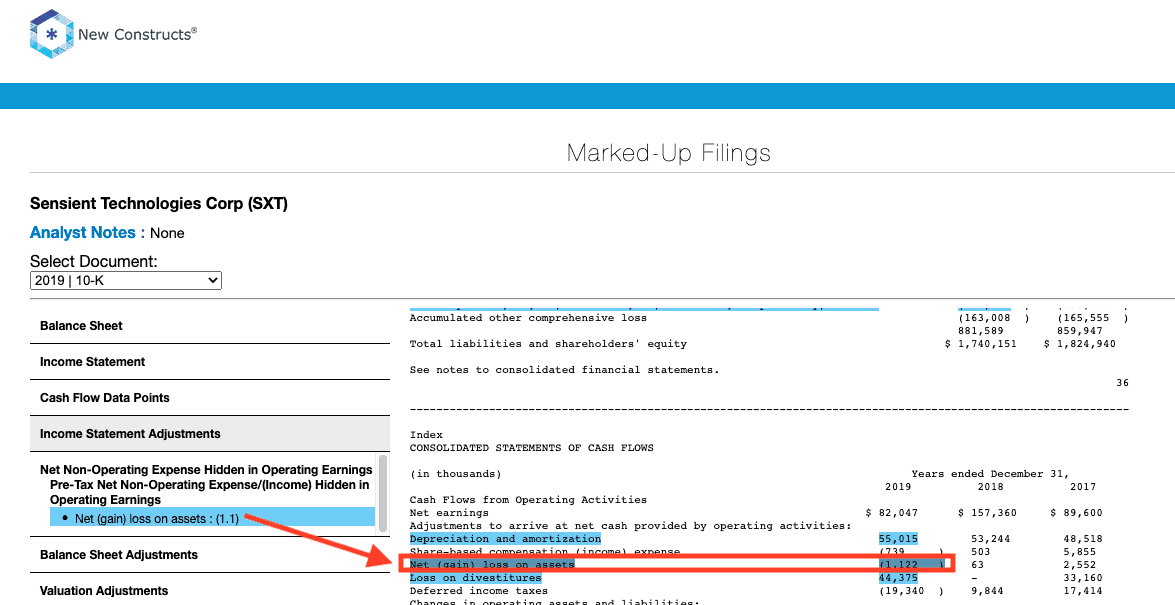Viewport: 1175px width, 605px height.
Task: Click the New Constructs hexagon logo icon
Action: (52, 34)
